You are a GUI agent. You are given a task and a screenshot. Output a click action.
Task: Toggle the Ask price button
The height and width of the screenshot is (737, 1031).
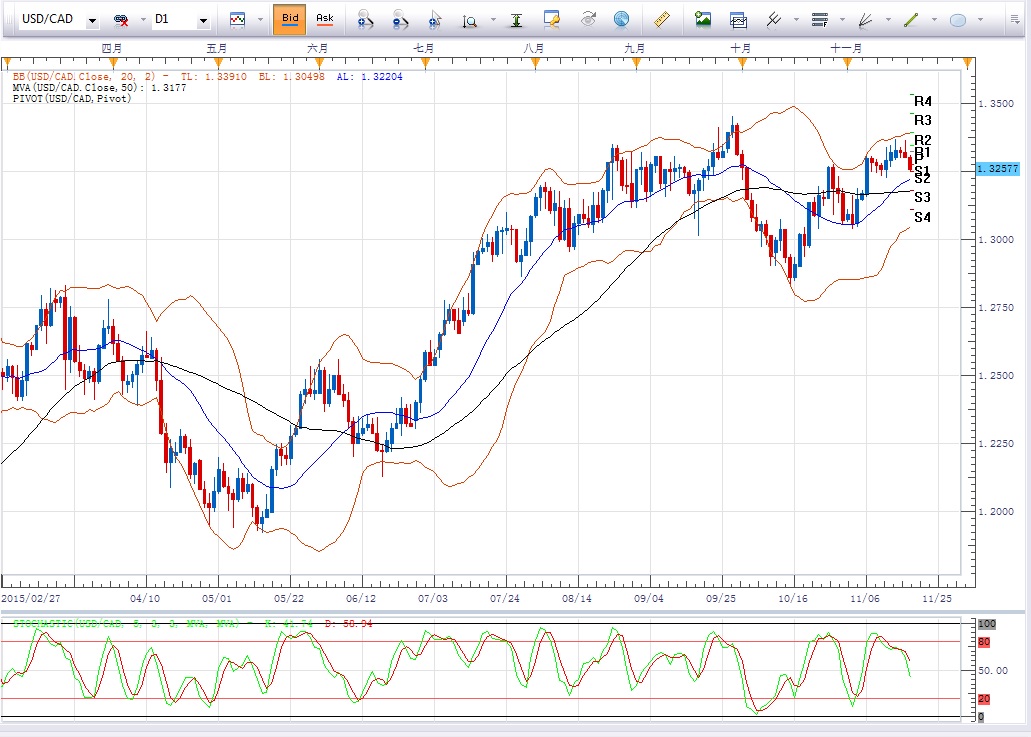pos(324,19)
